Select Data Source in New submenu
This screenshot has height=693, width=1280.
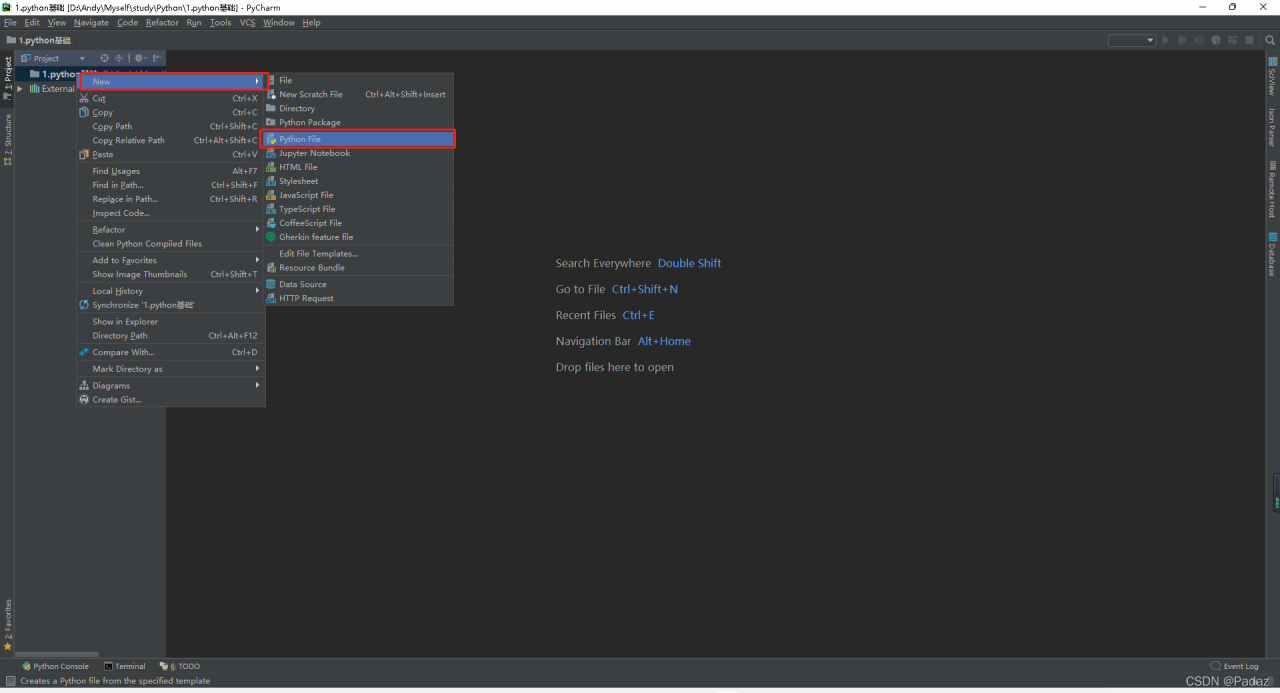point(358,284)
